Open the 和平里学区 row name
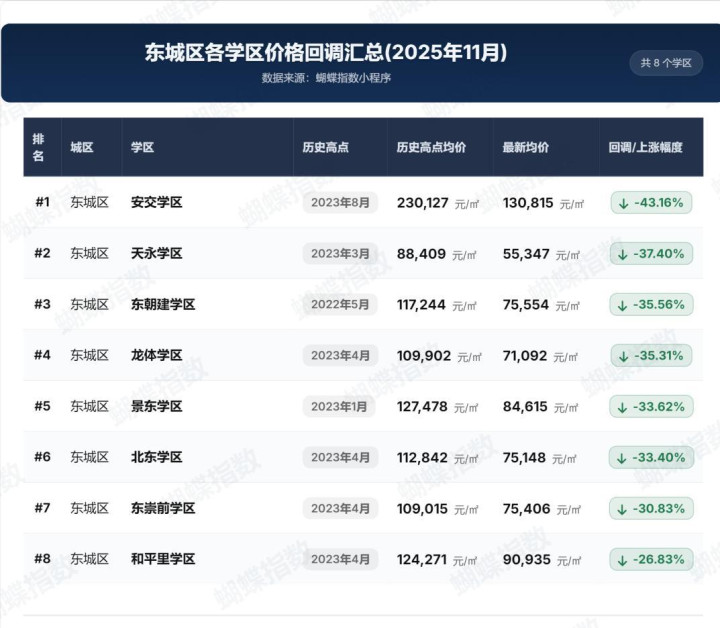Viewport: 720px width, 628px height. [x=163, y=559]
